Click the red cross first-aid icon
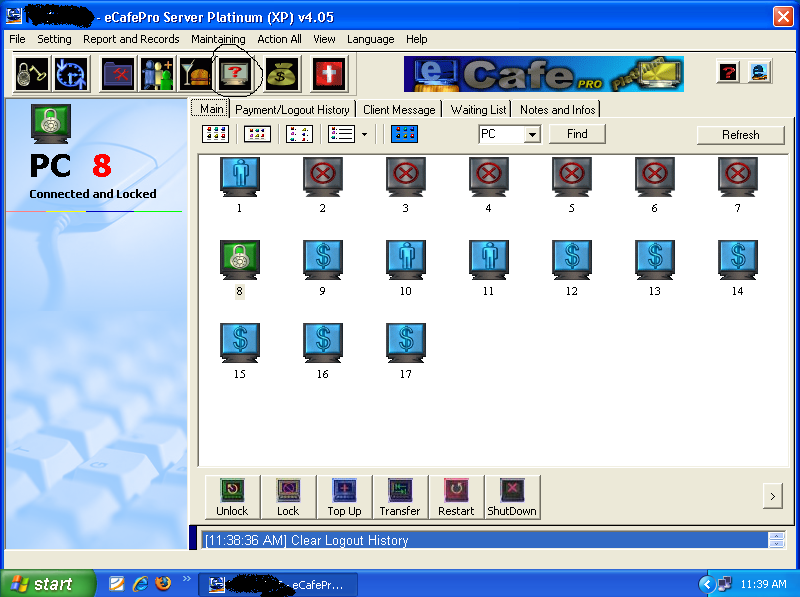Image resolution: width=800 pixels, height=597 pixels. tap(330, 74)
